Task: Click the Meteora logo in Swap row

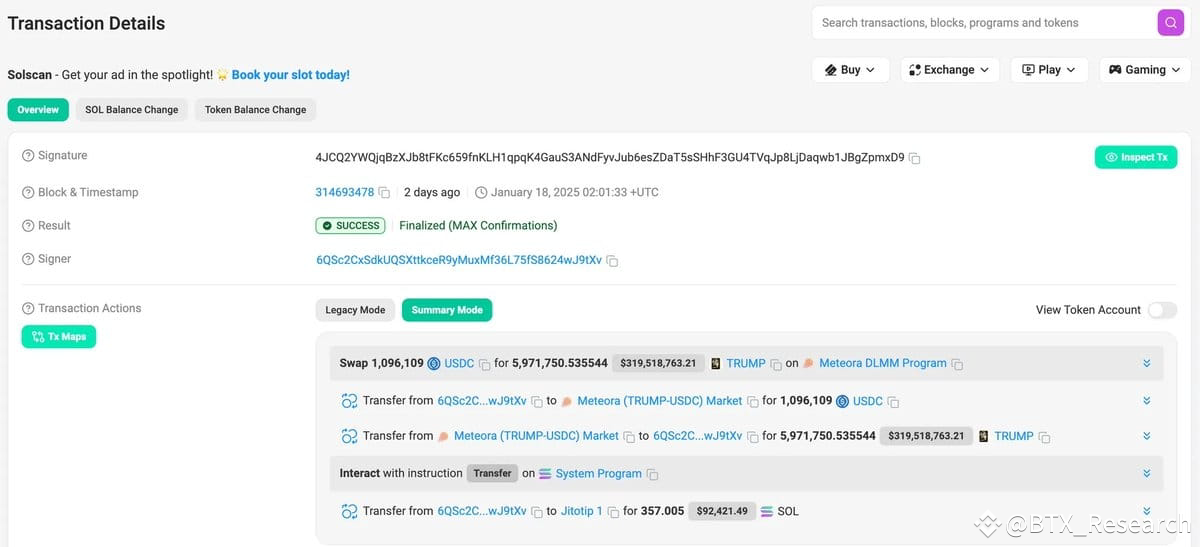Action: pos(808,363)
